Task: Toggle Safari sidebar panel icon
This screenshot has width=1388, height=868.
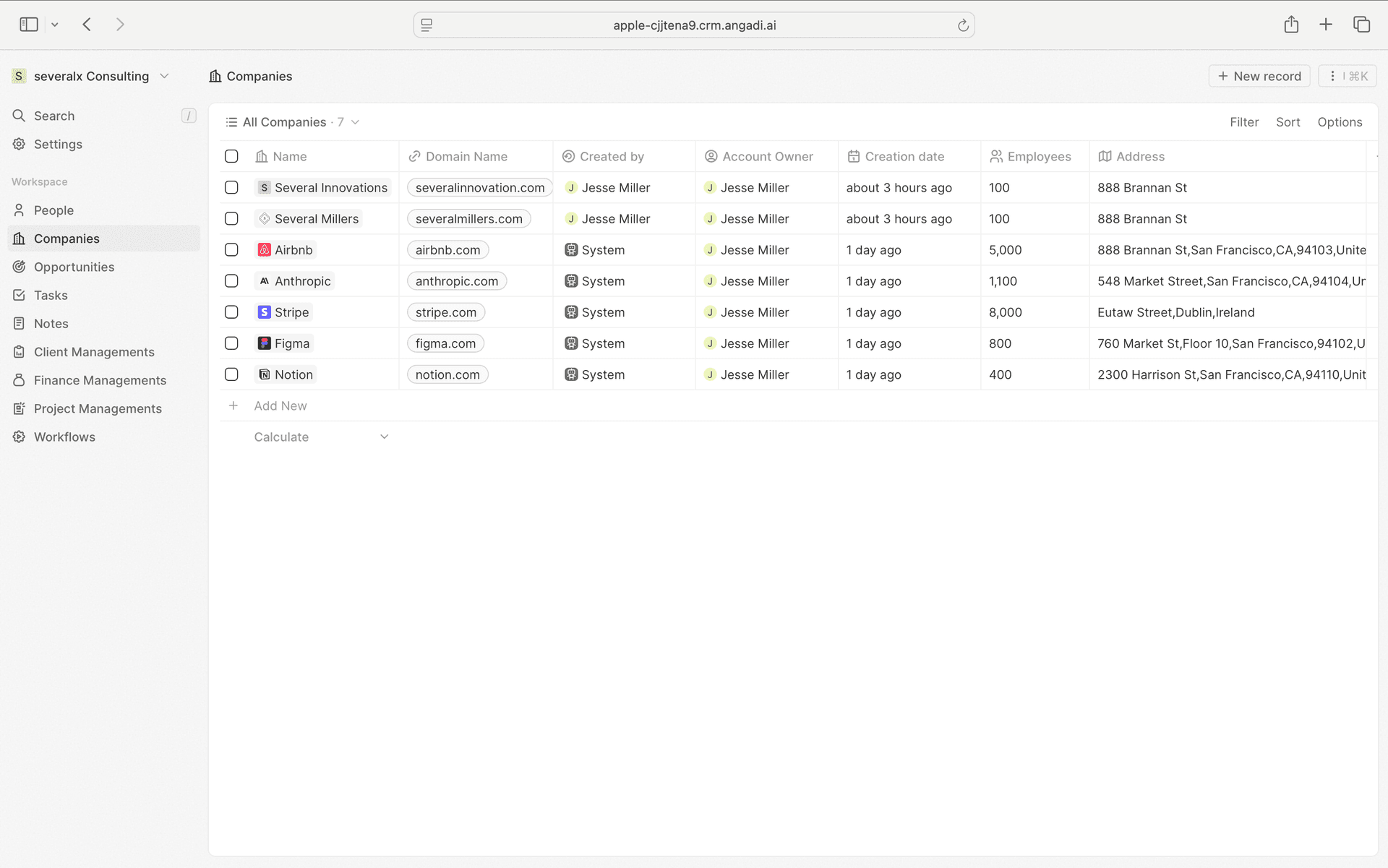Action: pos(29,25)
